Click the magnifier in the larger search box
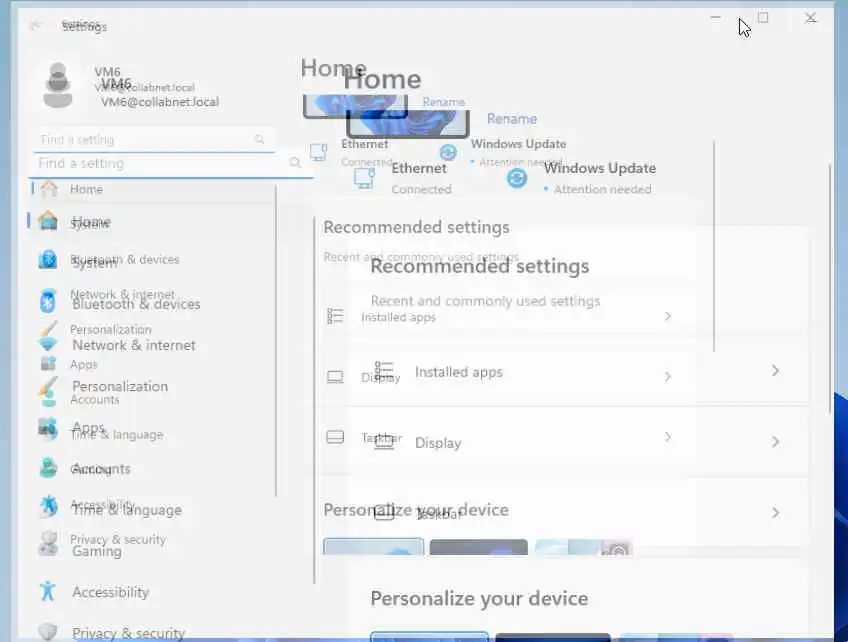Viewport: 848px width, 642px height. (295, 162)
